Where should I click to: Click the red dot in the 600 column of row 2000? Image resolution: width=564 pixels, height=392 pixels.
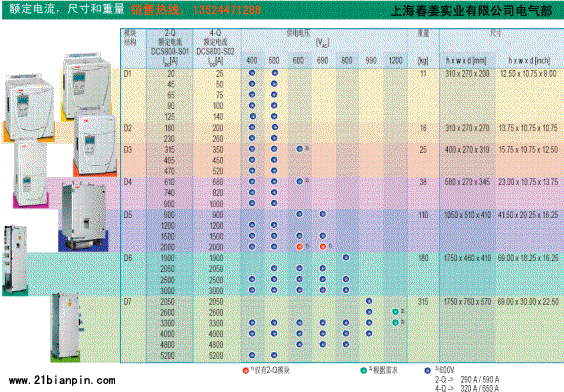coord(300,246)
